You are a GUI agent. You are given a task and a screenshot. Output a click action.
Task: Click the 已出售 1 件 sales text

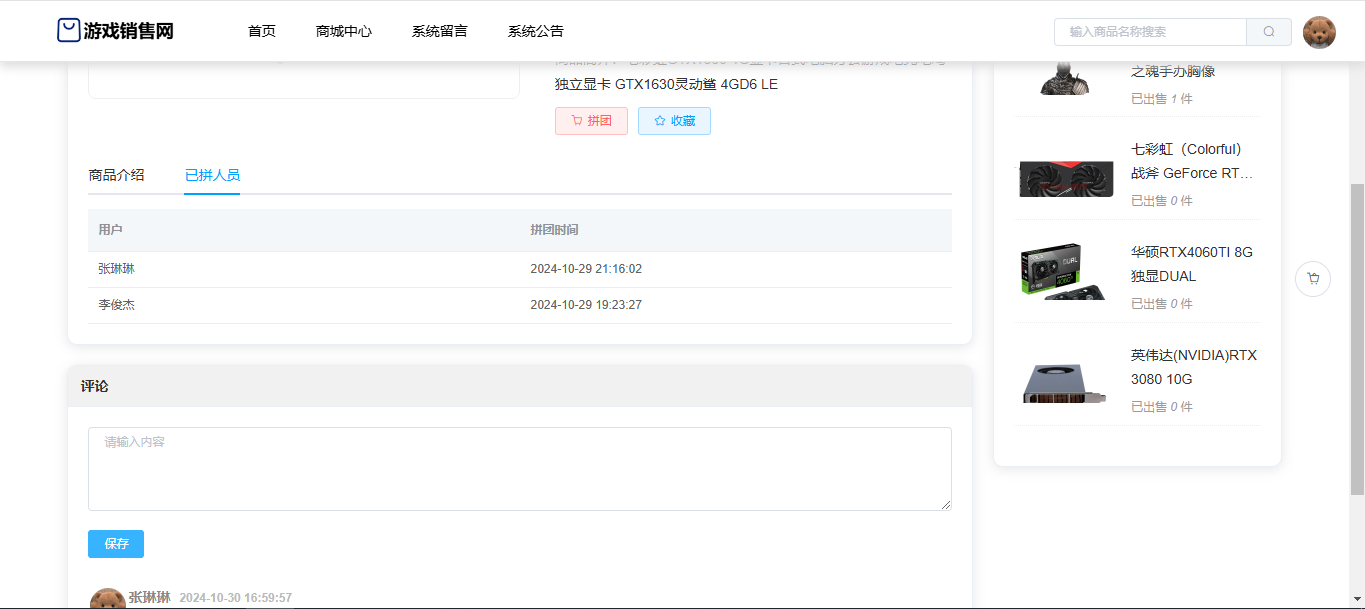(1162, 99)
